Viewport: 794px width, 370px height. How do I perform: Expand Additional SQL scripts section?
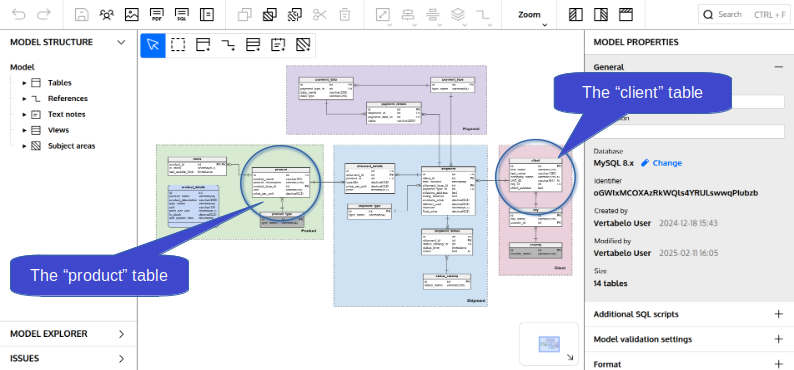coord(779,314)
